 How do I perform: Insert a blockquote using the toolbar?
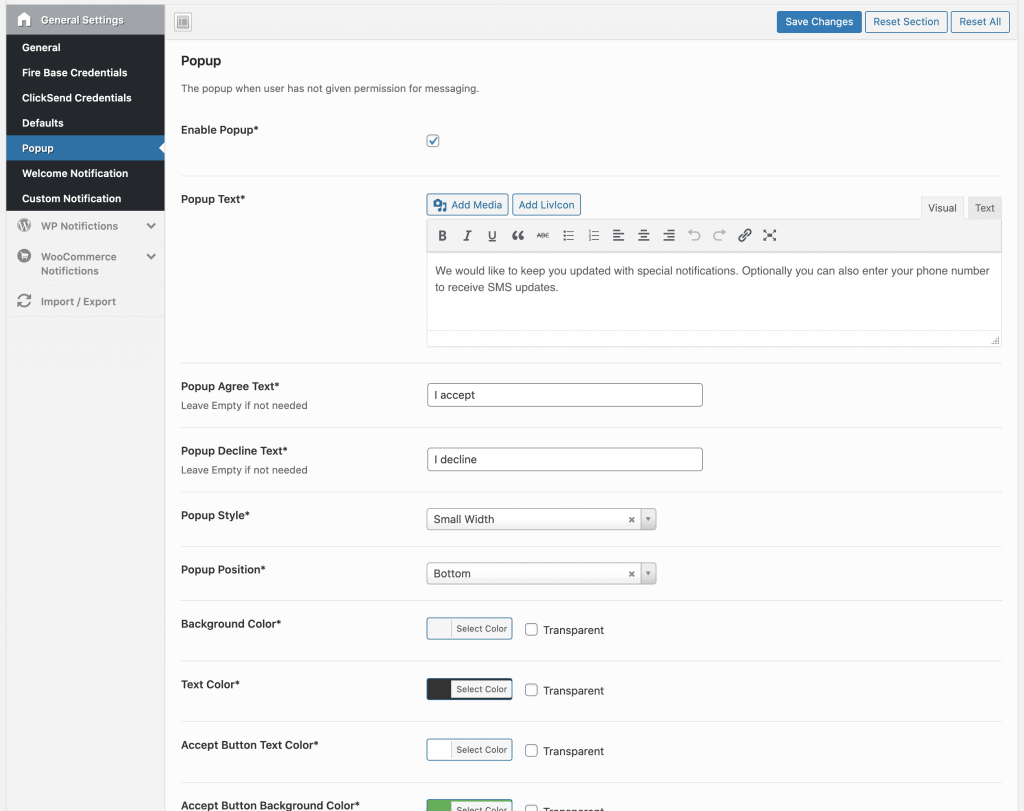pyautogui.click(x=518, y=236)
